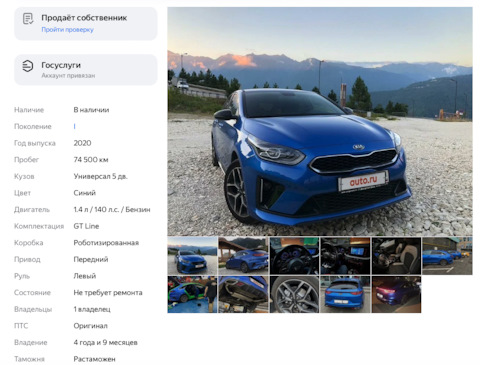The image size is (480, 365).
Task: Open the generation I link
Action: coord(75,126)
